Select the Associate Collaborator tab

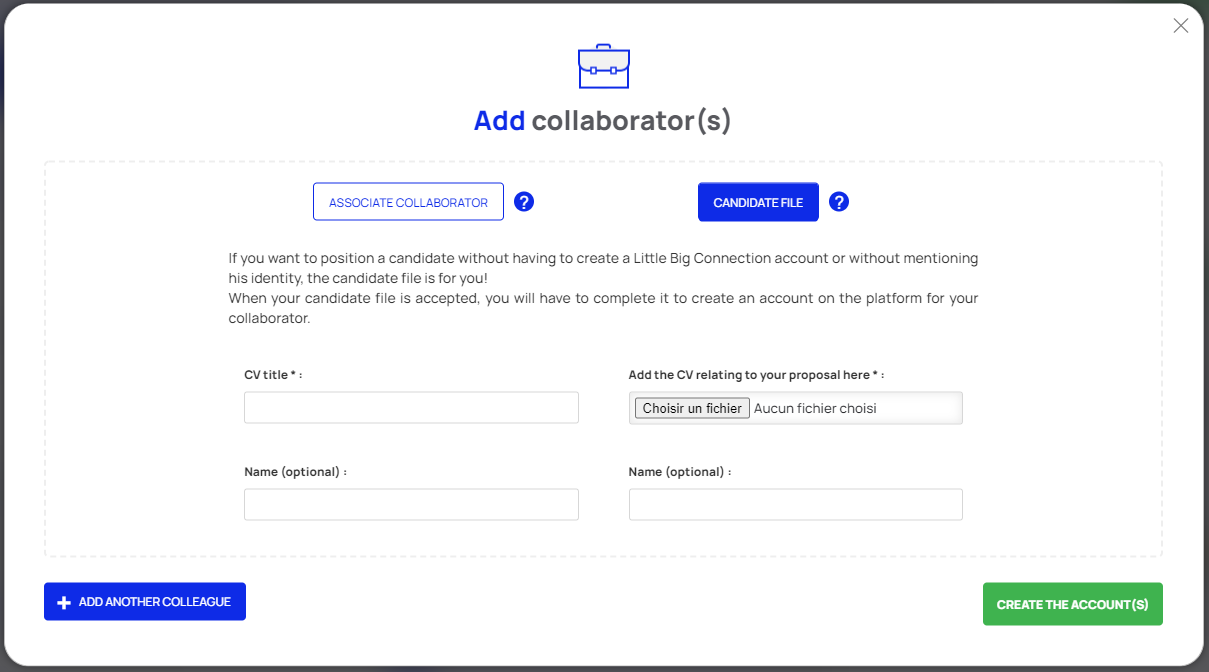click(x=408, y=202)
